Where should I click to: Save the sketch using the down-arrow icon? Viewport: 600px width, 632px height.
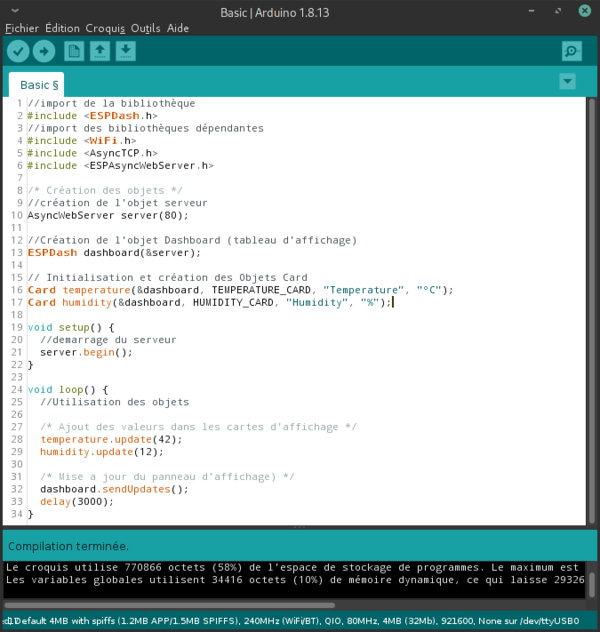pos(126,51)
